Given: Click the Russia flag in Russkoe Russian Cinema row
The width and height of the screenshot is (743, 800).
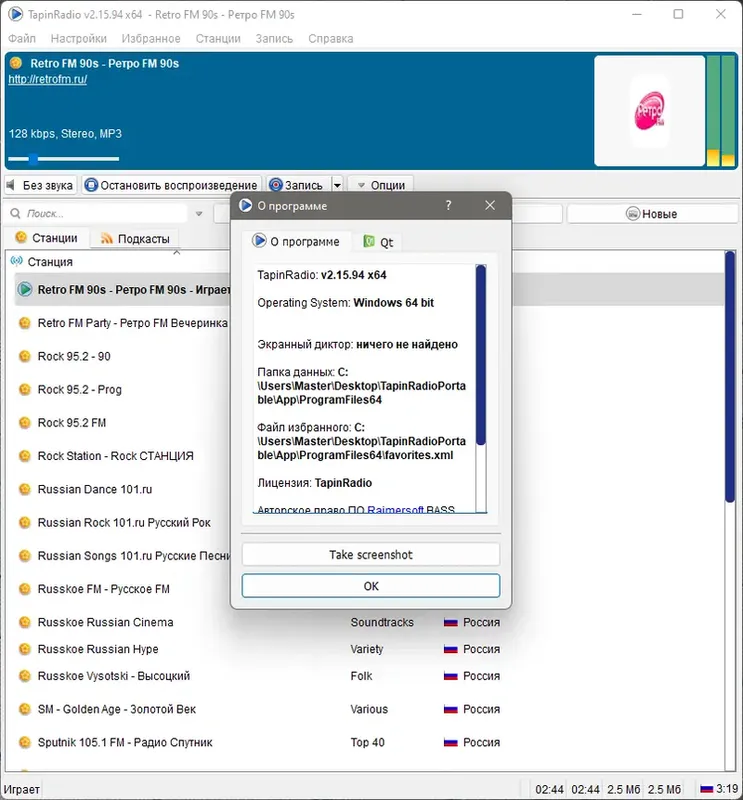Looking at the screenshot, I should point(451,622).
